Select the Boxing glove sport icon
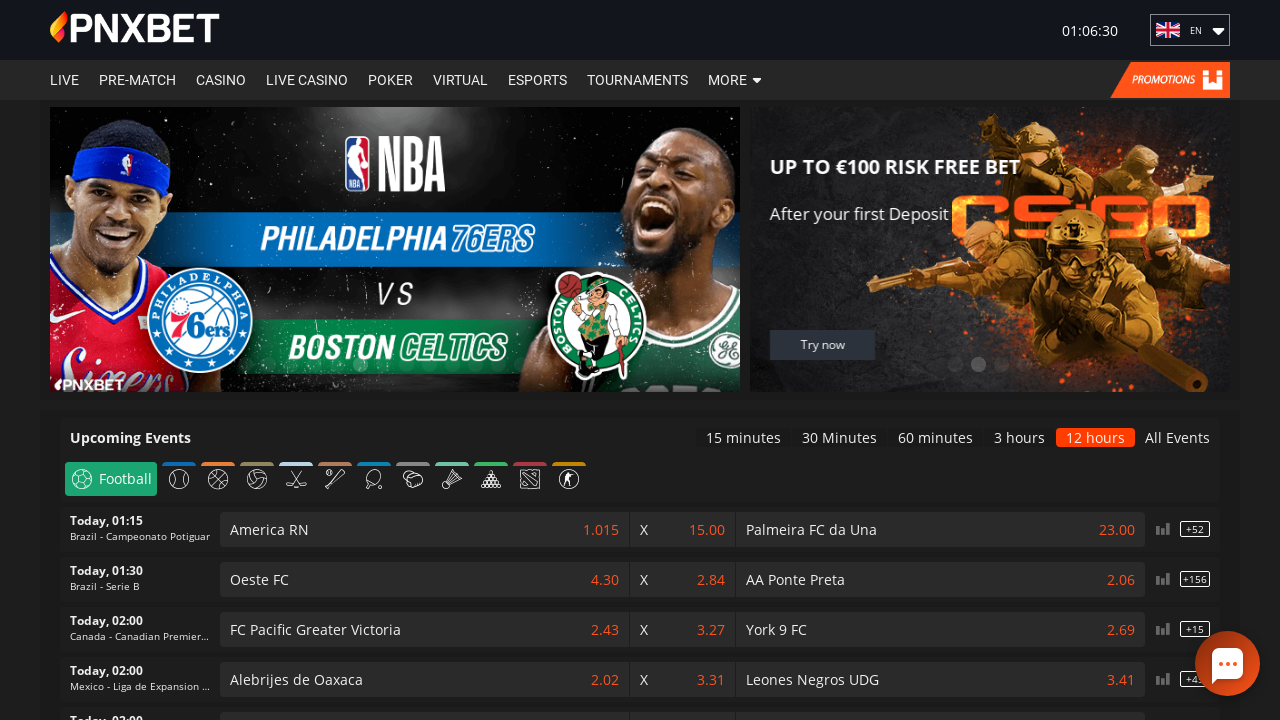 pyautogui.click(x=413, y=479)
